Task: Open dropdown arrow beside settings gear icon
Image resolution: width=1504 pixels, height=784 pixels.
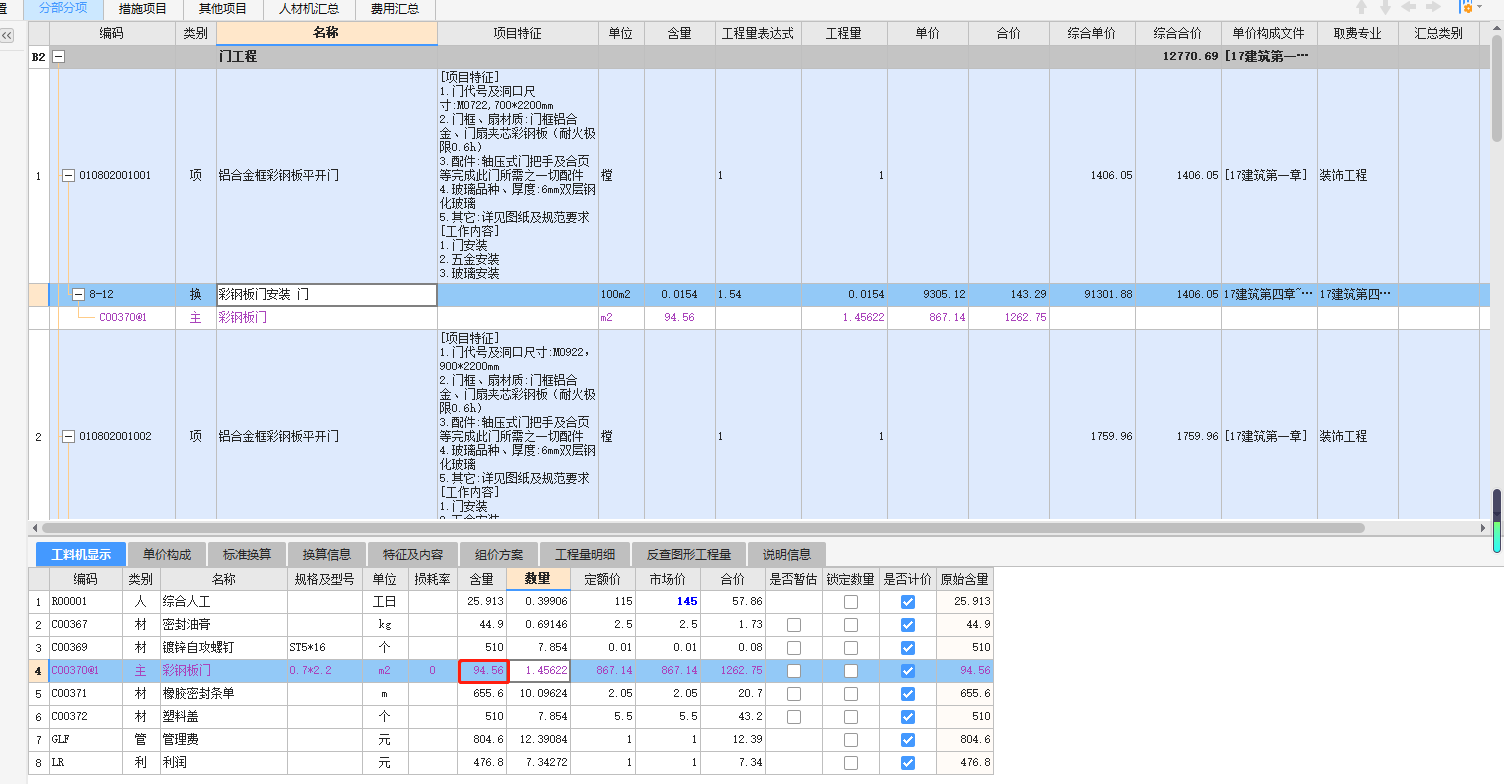Action: pyautogui.click(x=1479, y=7)
